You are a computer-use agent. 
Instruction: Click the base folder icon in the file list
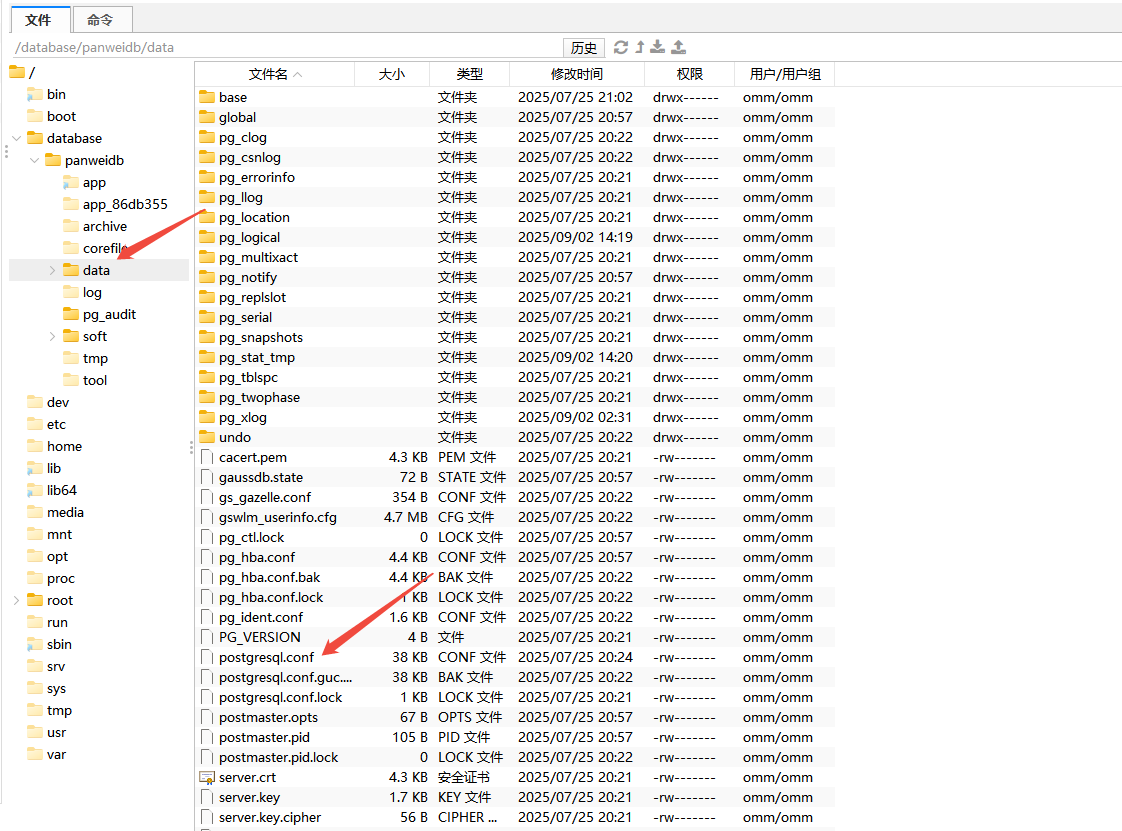(x=207, y=97)
